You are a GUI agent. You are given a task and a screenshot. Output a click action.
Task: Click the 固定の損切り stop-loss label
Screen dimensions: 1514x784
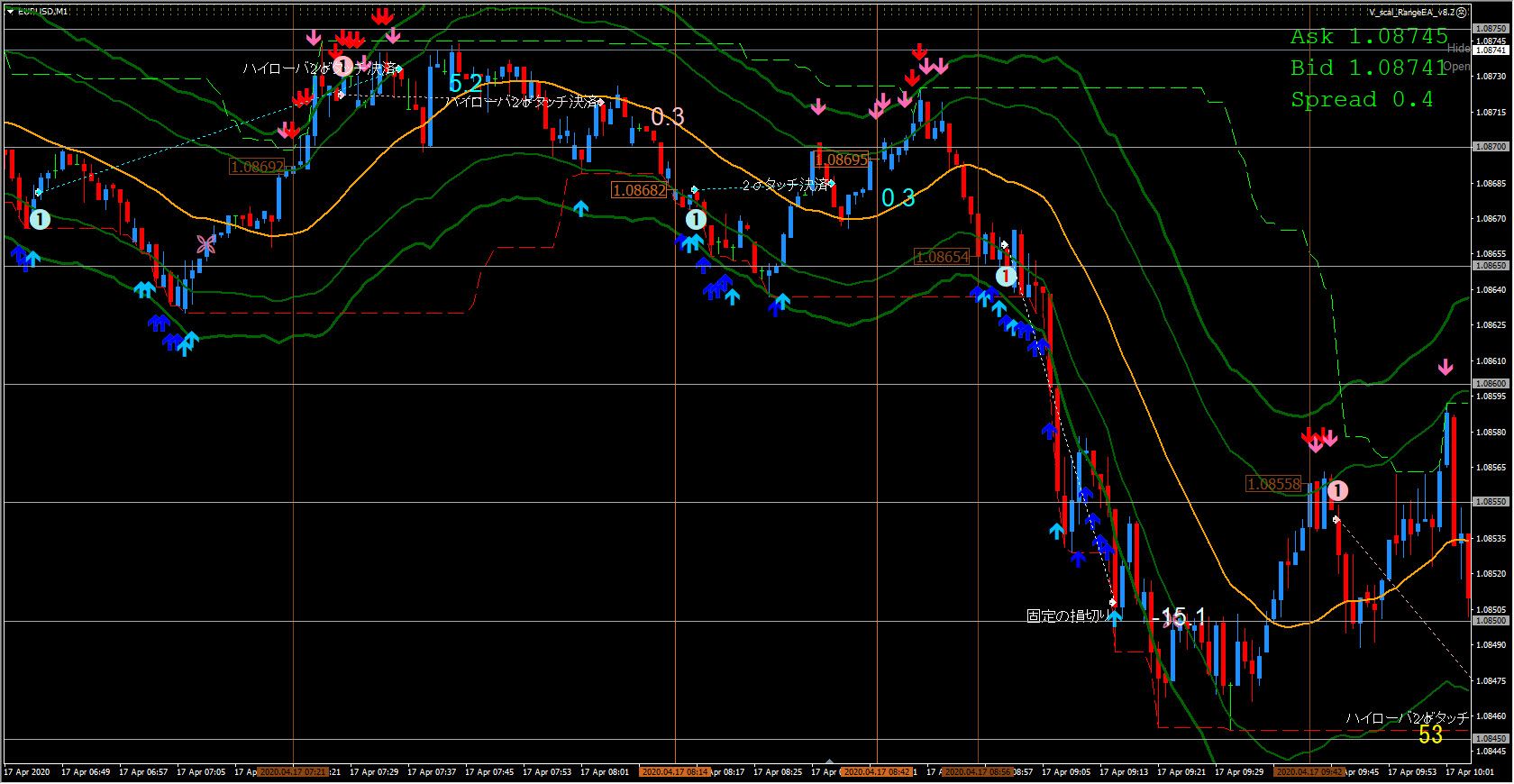[1067, 615]
